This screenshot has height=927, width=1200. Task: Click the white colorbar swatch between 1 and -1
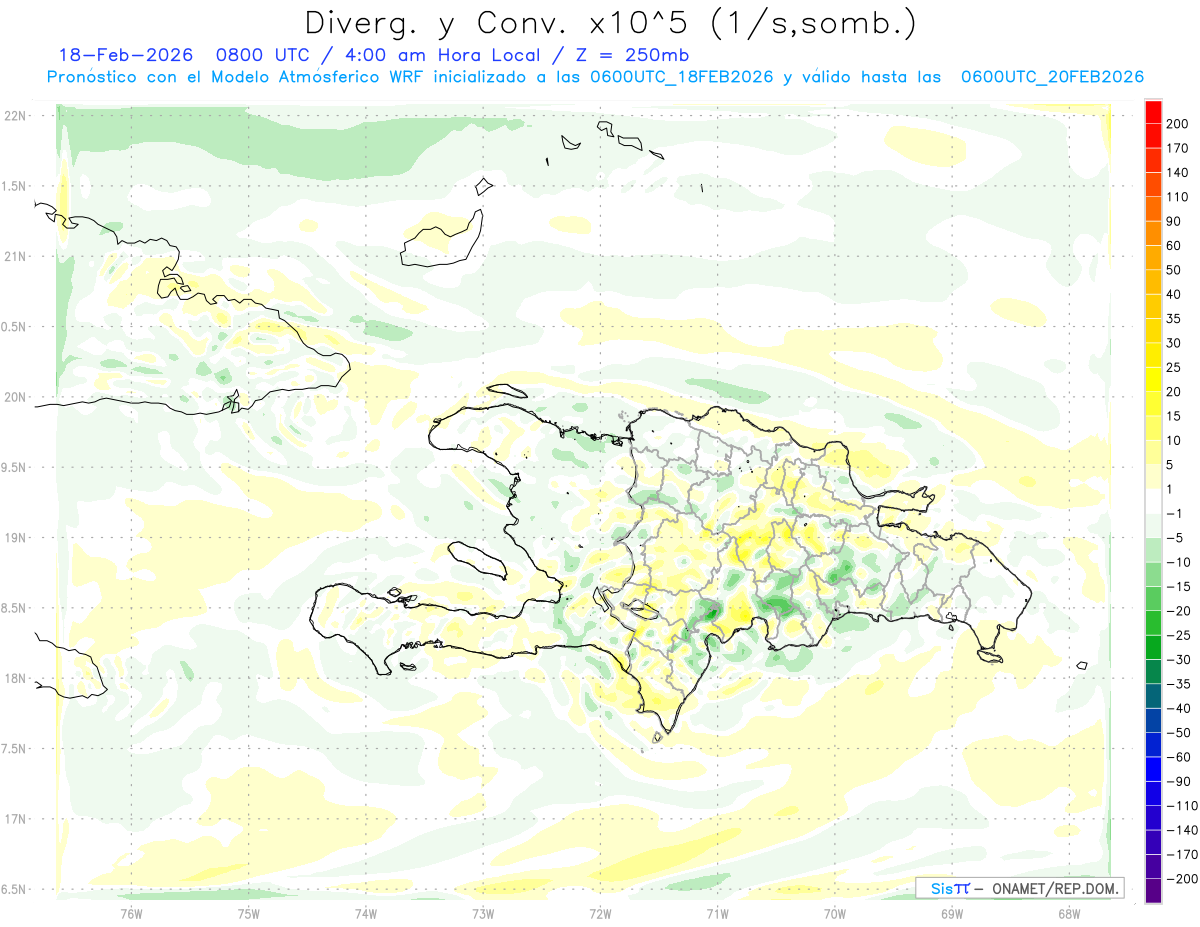(x=1153, y=501)
